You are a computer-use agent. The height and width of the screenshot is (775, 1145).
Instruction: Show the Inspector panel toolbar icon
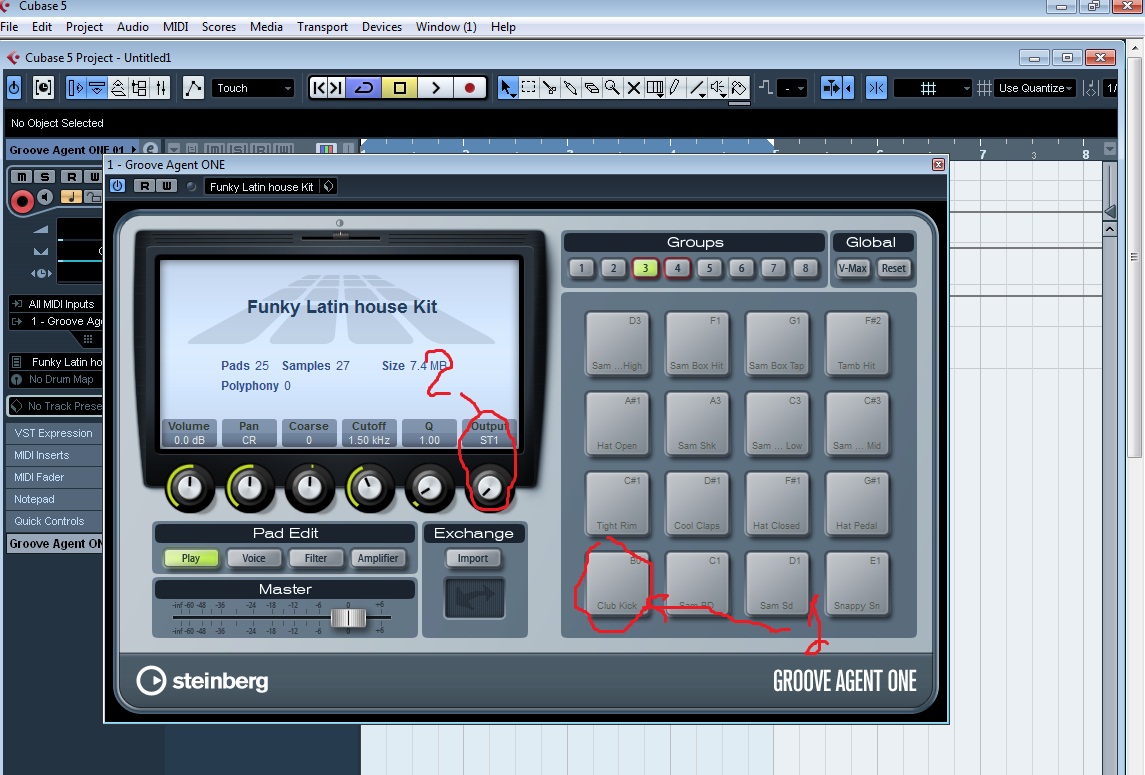tap(76, 88)
